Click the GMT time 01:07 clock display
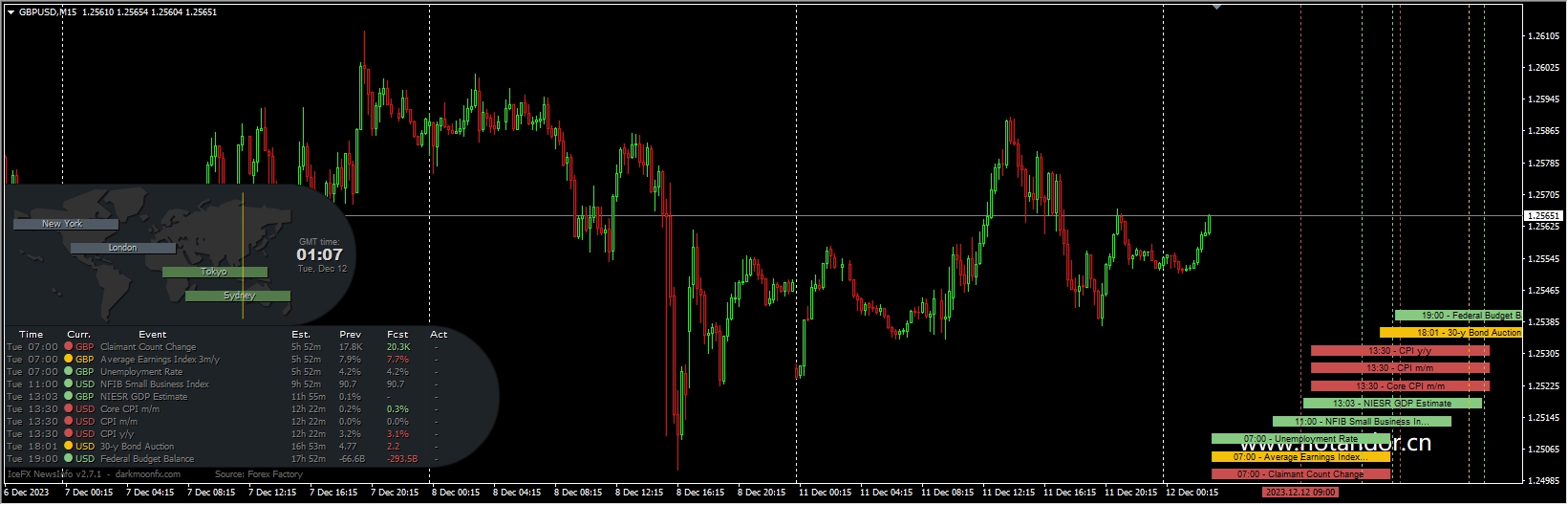Screen dimensions: 1568x505 319,254
